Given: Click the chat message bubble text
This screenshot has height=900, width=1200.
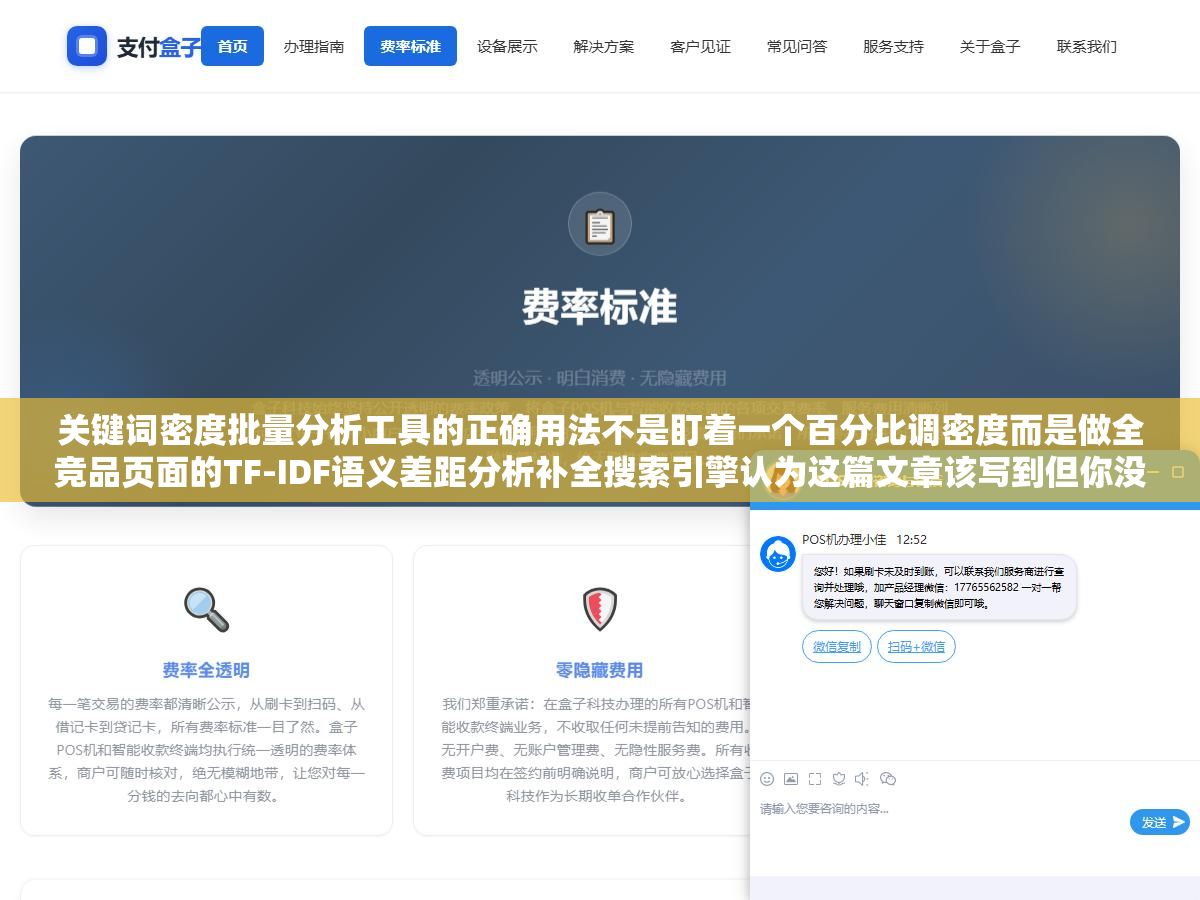Looking at the screenshot, I should (939, 587).
